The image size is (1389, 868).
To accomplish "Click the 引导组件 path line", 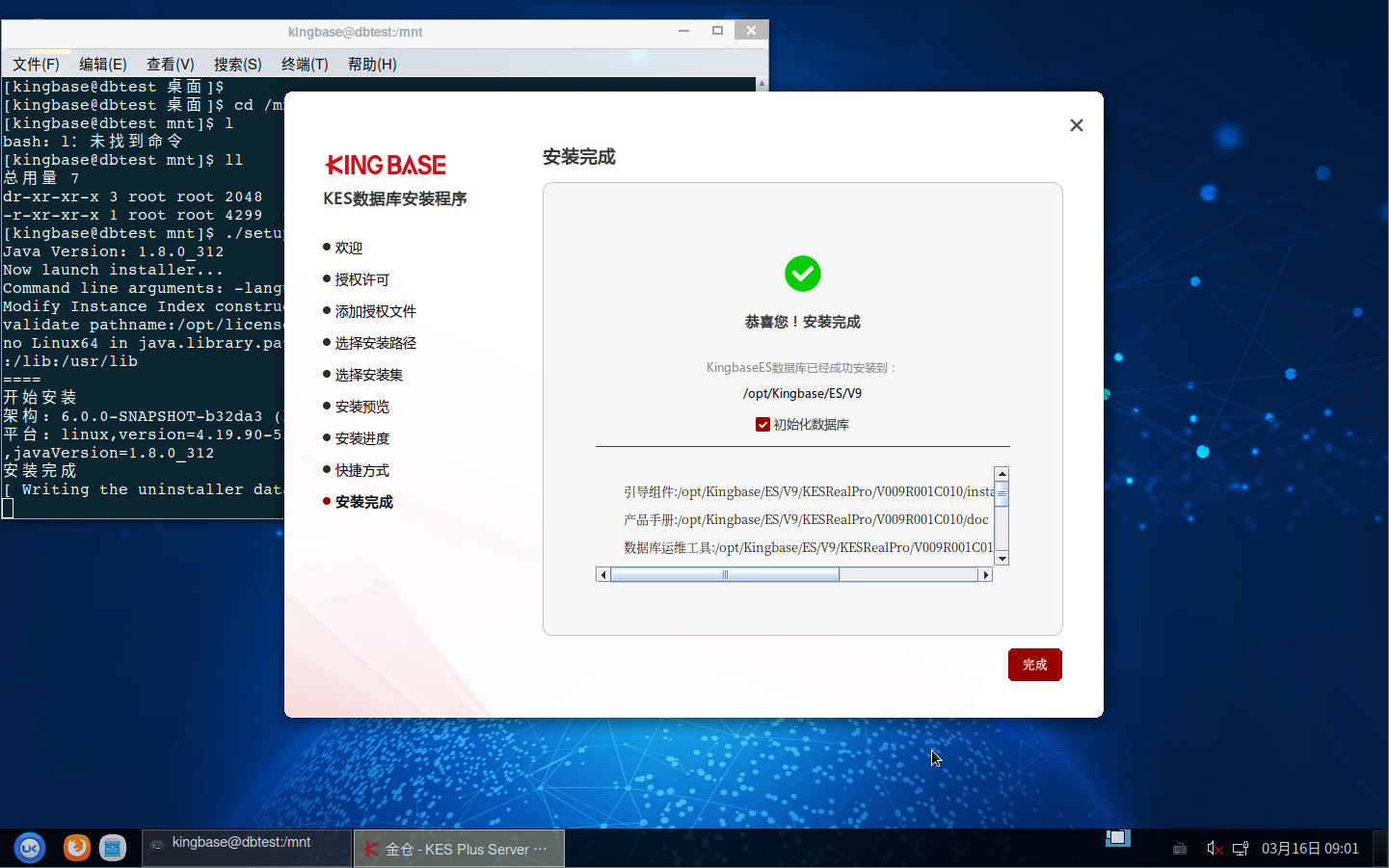I will point(808,492).
